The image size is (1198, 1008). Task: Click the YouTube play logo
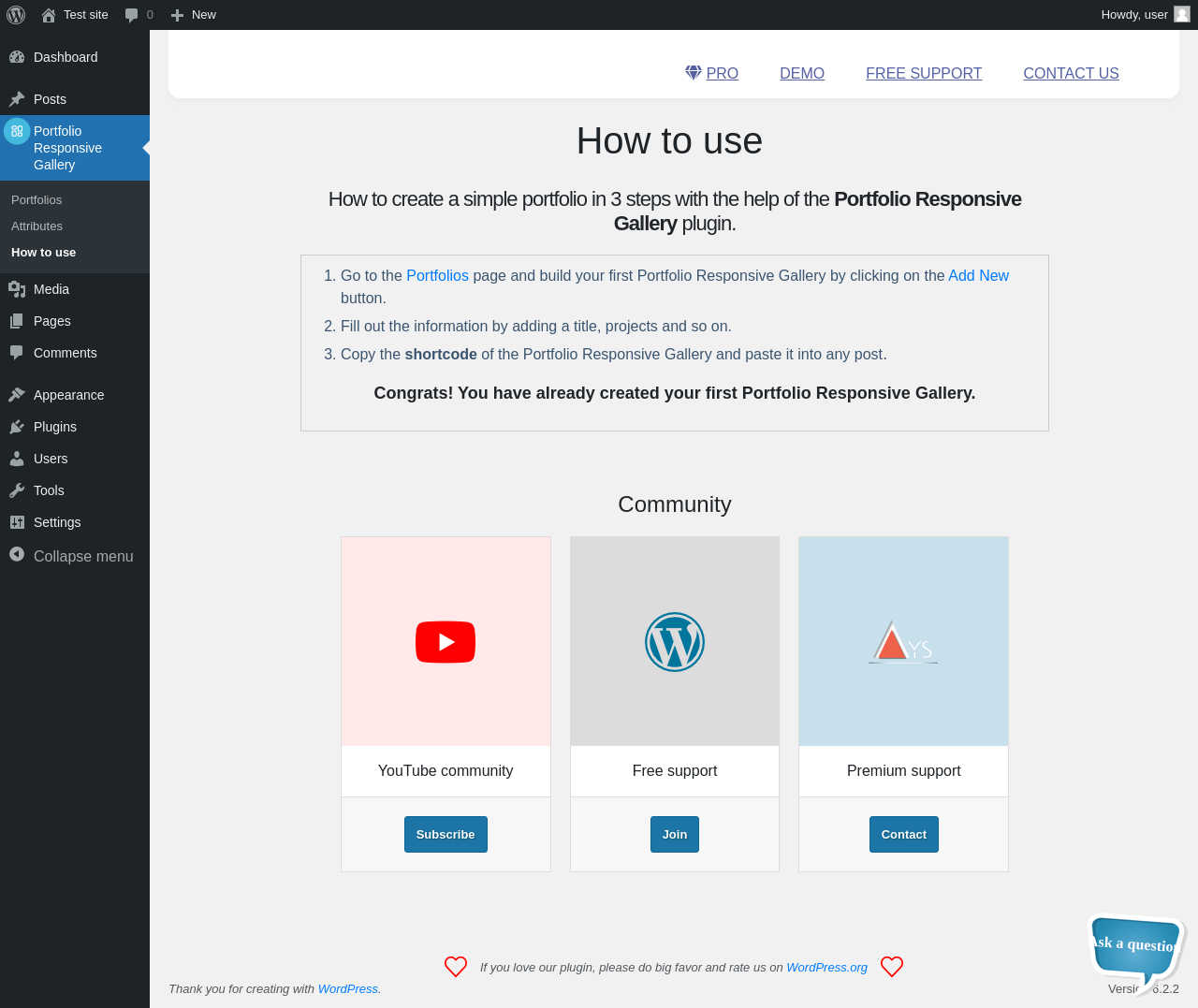(x=446, y=642)
